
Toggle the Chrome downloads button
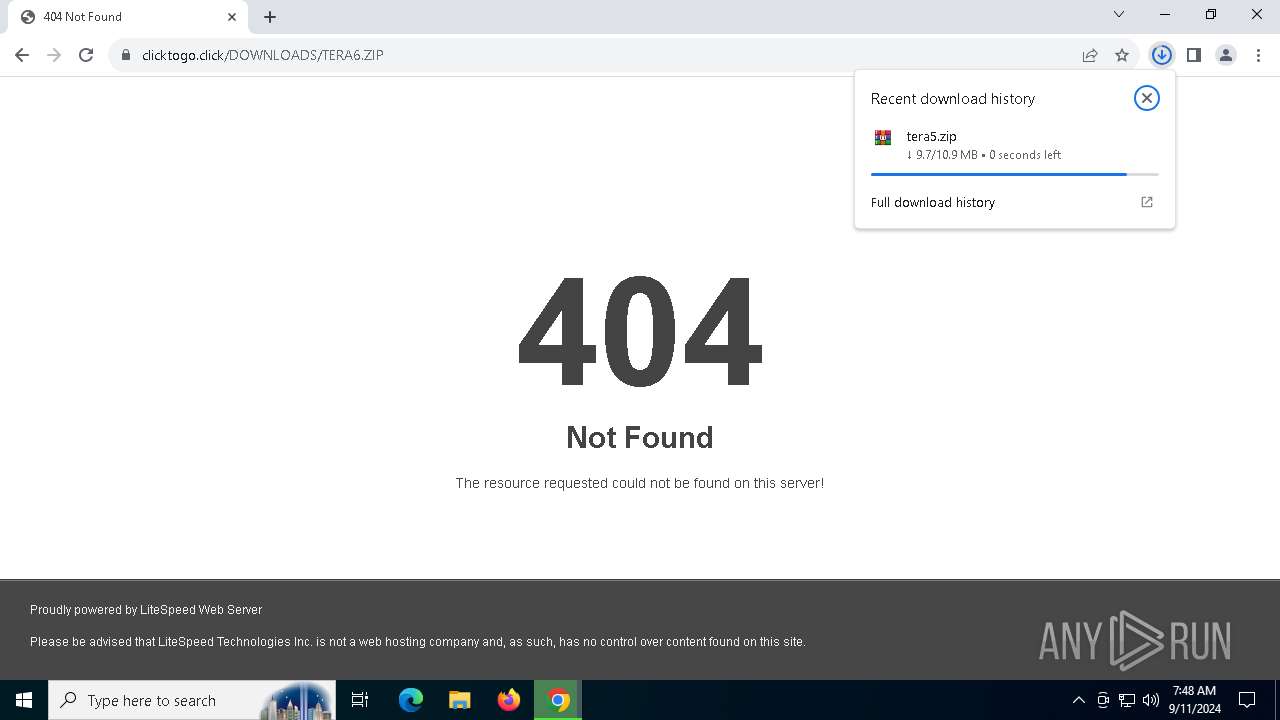[1161, 55]
